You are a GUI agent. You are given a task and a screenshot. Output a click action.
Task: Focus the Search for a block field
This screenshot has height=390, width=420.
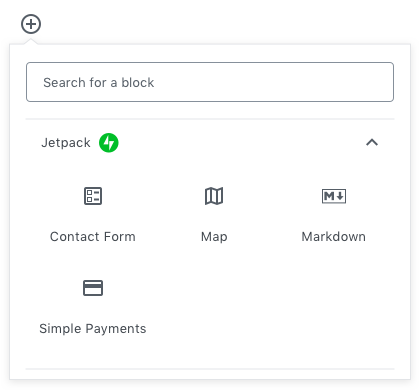(x=210, y=82)
